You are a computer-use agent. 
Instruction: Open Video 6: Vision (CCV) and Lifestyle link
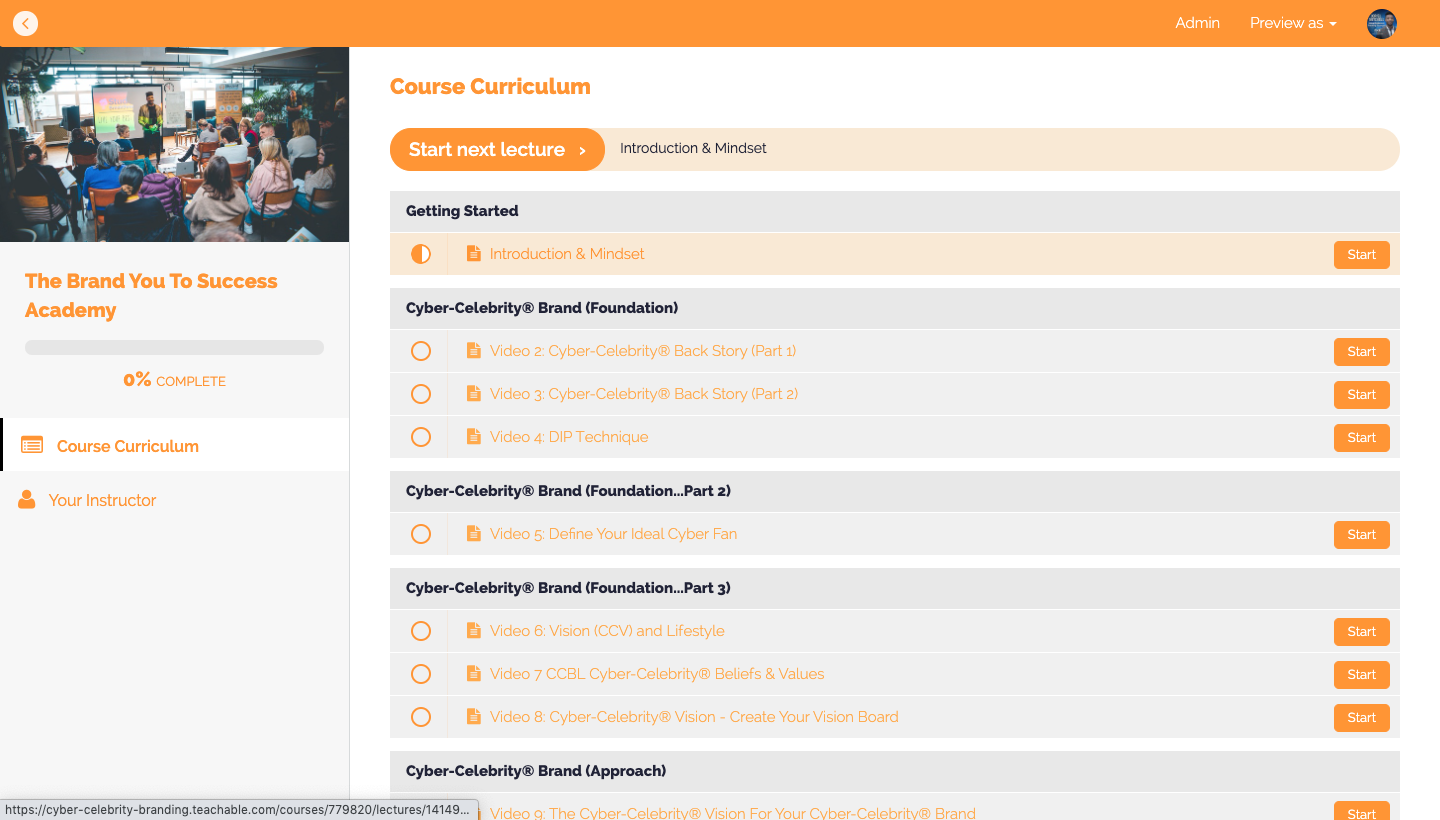607,631
